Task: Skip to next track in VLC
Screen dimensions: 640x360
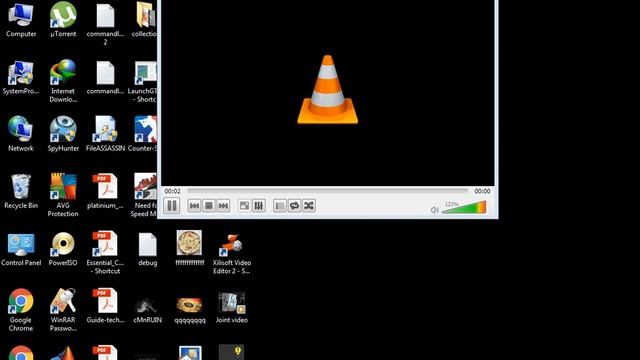Action: pos(223,206)
